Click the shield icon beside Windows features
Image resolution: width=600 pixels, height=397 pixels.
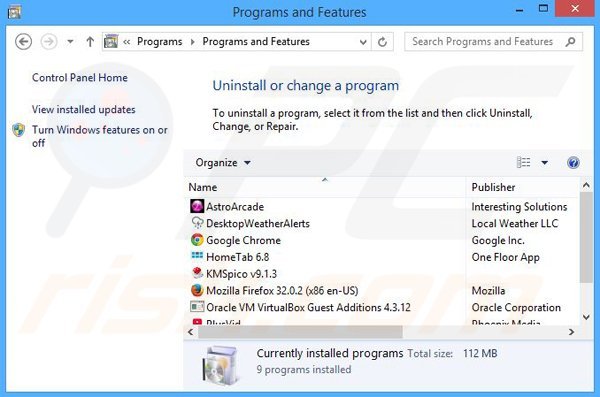tap(18, 130)
